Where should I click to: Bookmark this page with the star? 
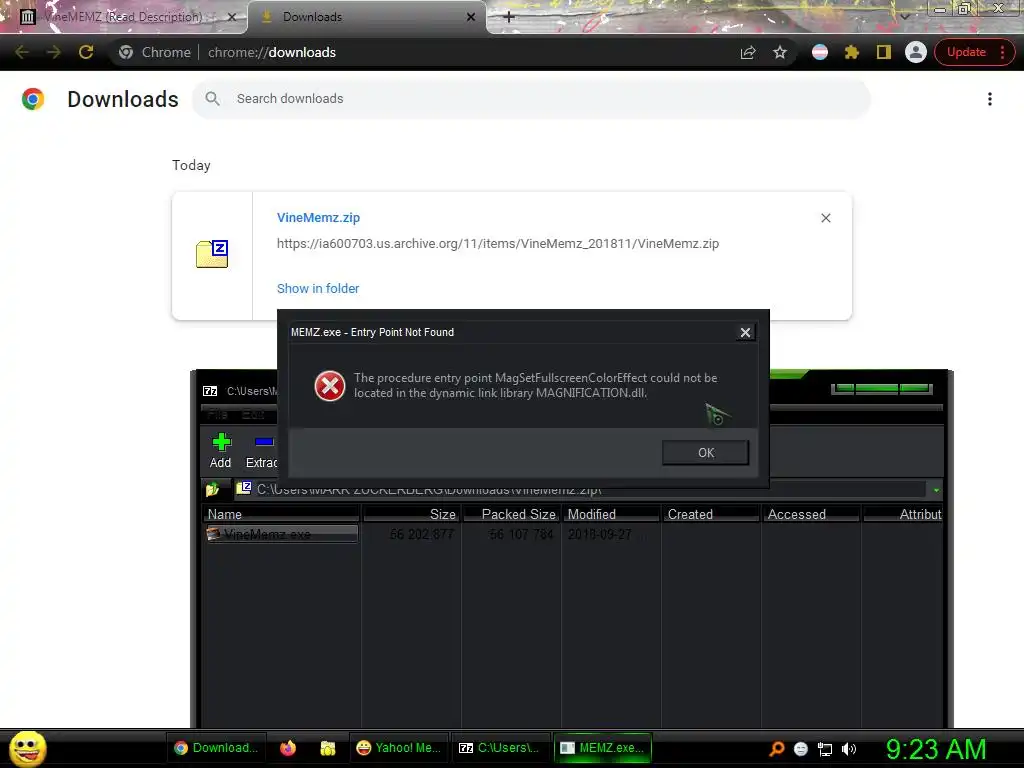[780, 52]
